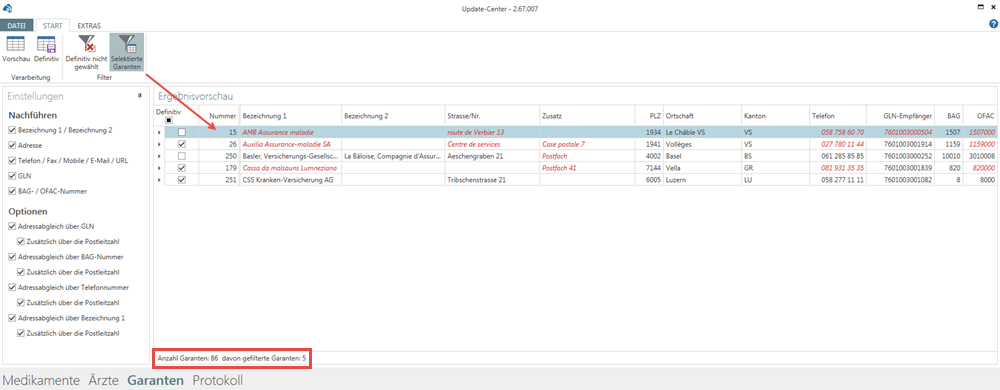Image resolution: width=1000 pixels, height=390 pixels.
Task: Expand the CSS Kranken-Versicherung AG row
Action: point(159,180)
